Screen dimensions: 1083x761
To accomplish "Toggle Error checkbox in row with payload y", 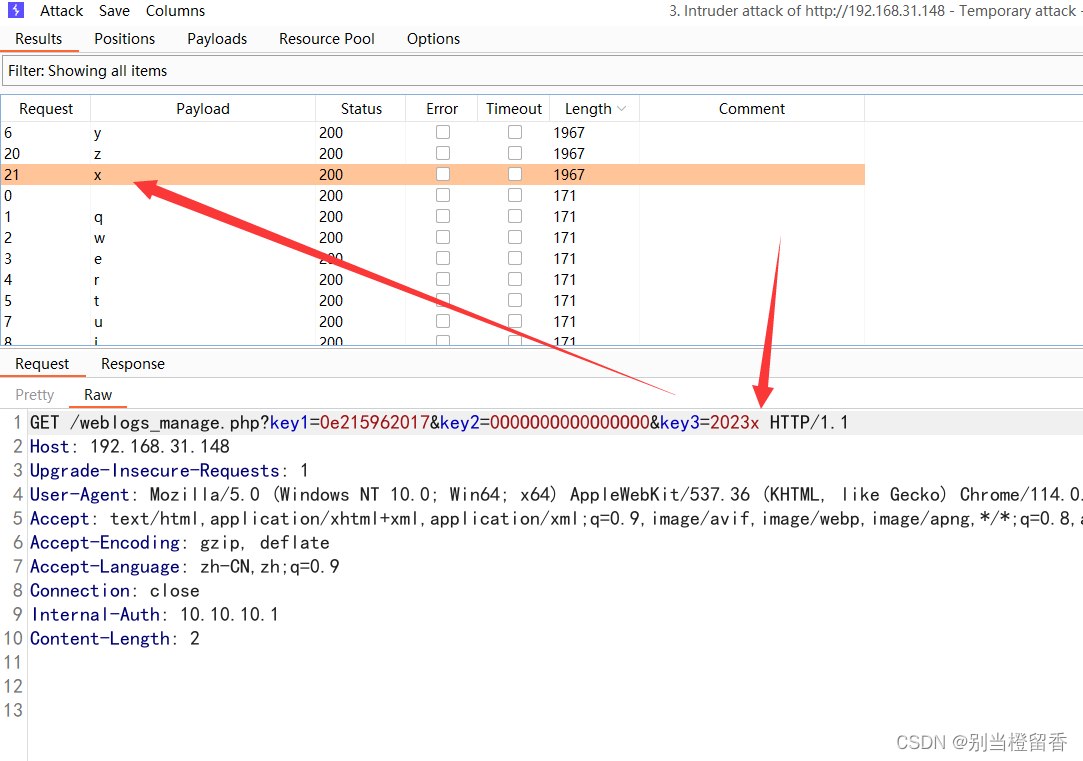I will click(x=443, y=132).
